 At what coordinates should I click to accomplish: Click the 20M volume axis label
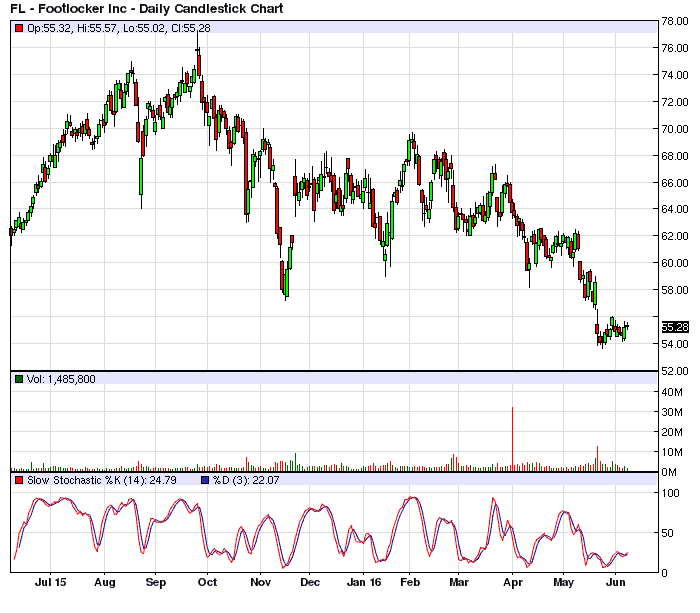tap(672, 432)
